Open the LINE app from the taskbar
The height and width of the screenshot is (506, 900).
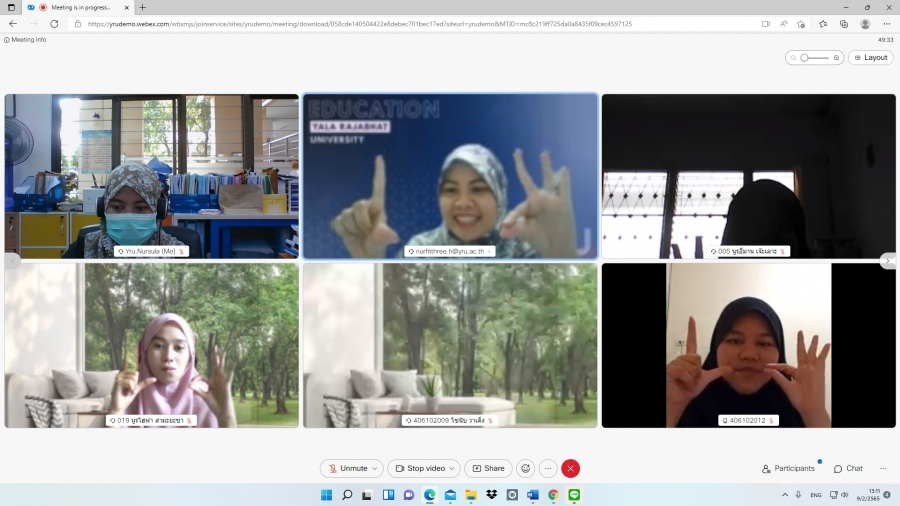point(574,495)
